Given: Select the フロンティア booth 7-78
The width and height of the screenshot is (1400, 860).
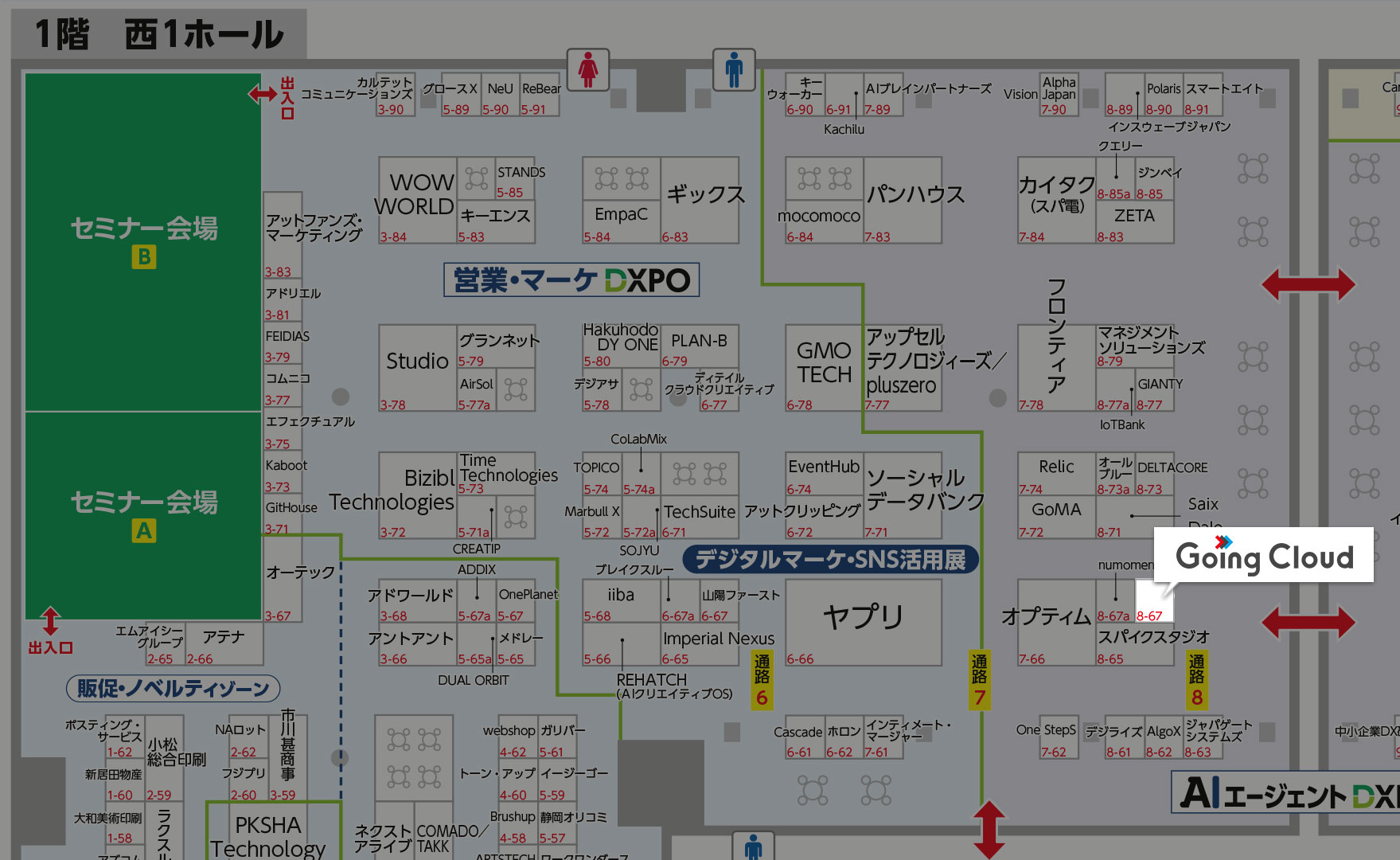Looking at the screenshot, I should coord(1057,368).
